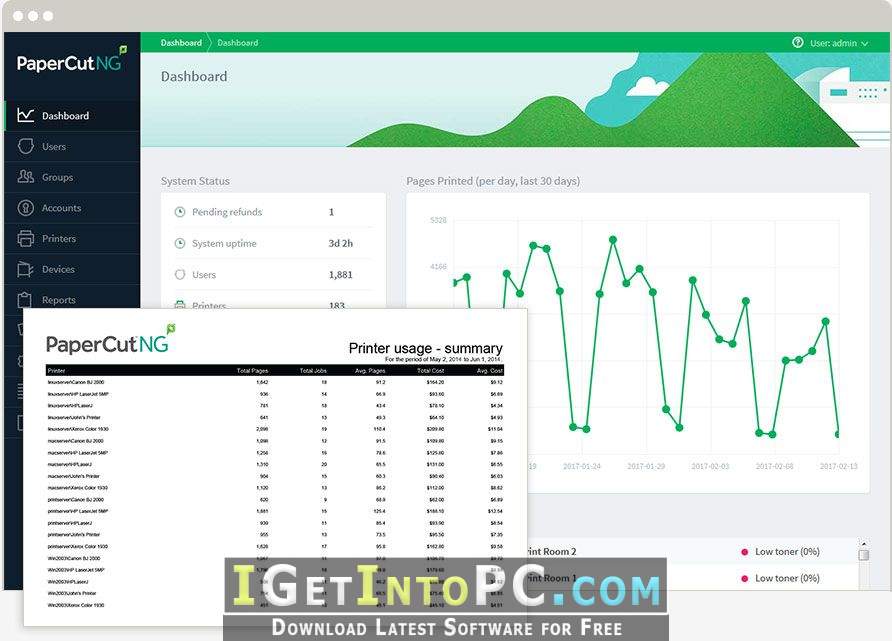Click the last Dashboard breadcrumb in the green bar
The image size is (892, 641).
238,43
